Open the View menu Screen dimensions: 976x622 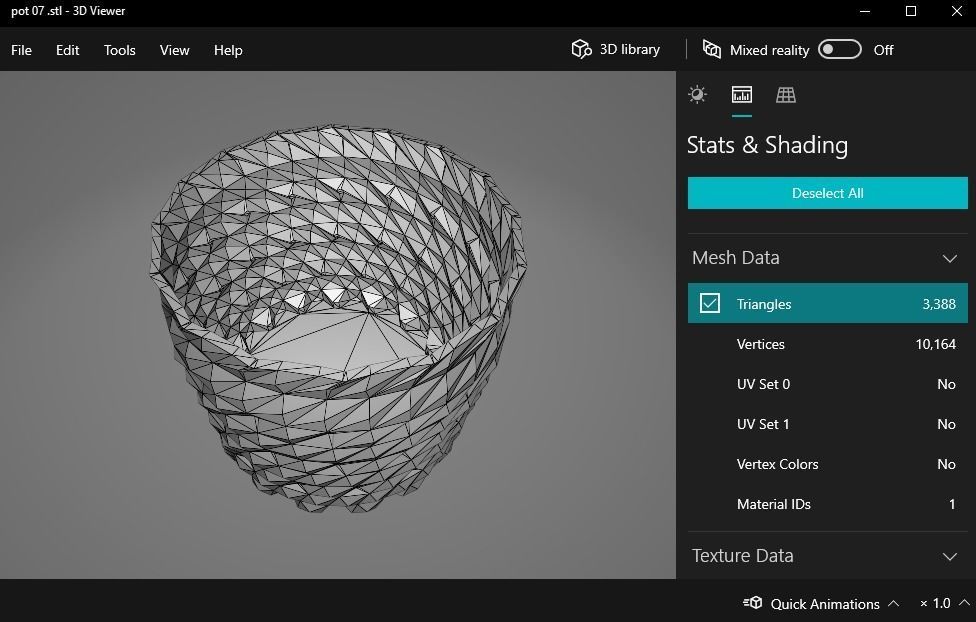tap(174, 50)
